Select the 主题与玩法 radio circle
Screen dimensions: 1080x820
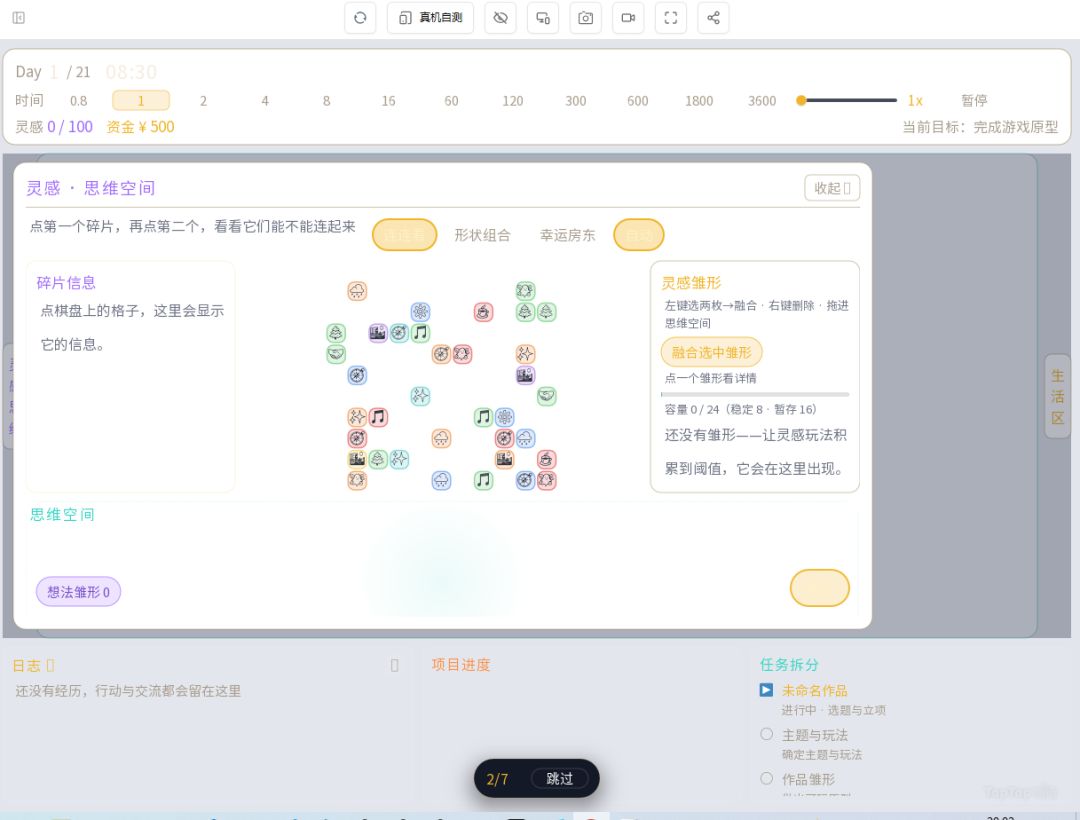coord(767,734)
